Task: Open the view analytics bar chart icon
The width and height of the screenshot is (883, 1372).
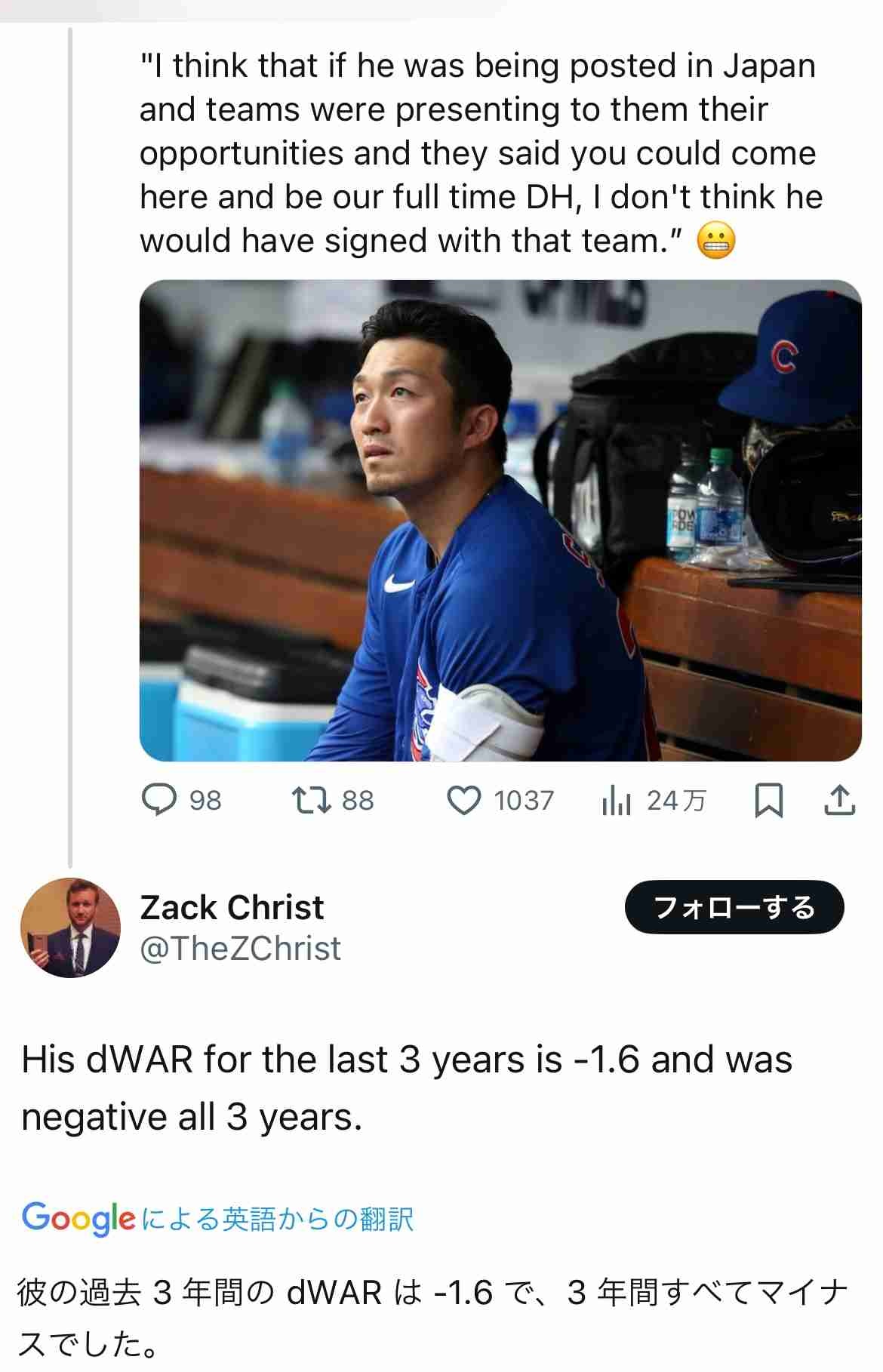Action: (616, 800)
